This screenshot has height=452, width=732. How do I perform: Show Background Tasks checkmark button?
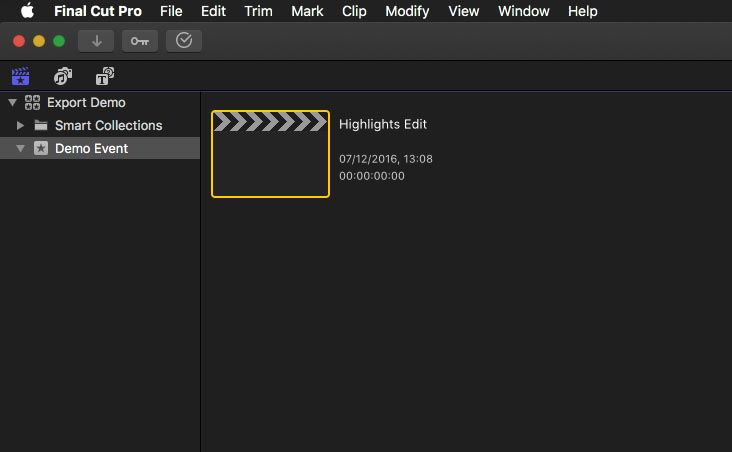184,41
